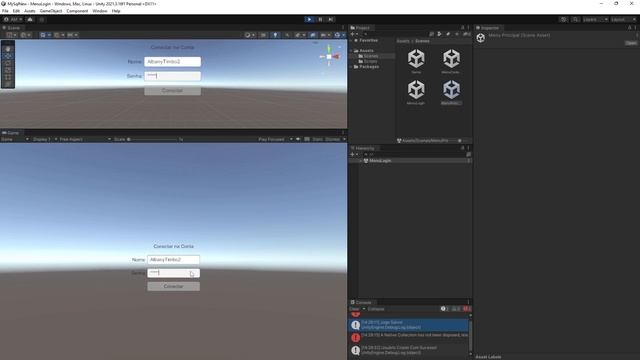The image size is (640, 360).
Task: Toggle scene lighting with the lightbulb icon
Action: coord(275,35)
